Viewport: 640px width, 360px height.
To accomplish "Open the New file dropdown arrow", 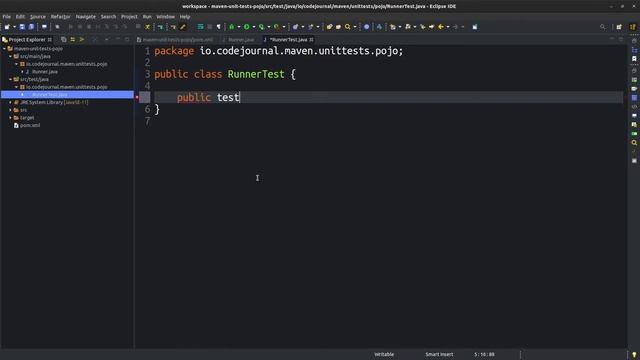I will [14, 27].
